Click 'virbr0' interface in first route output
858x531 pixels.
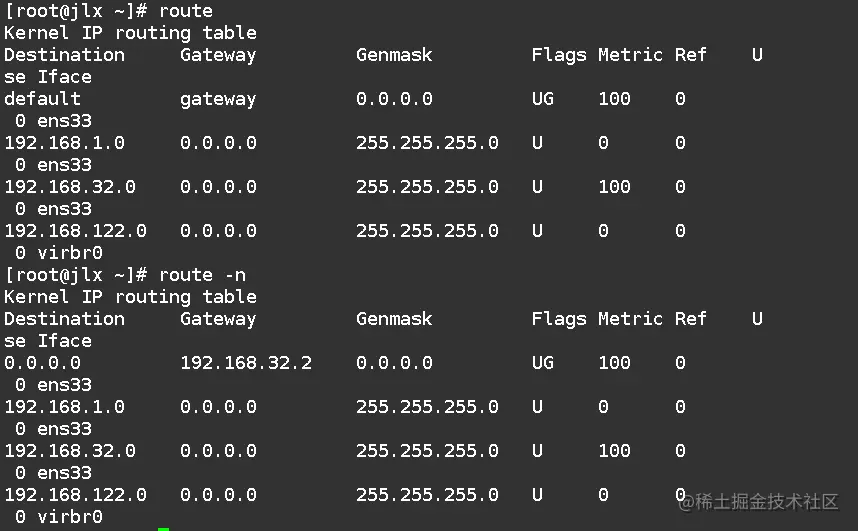[70, 253]
